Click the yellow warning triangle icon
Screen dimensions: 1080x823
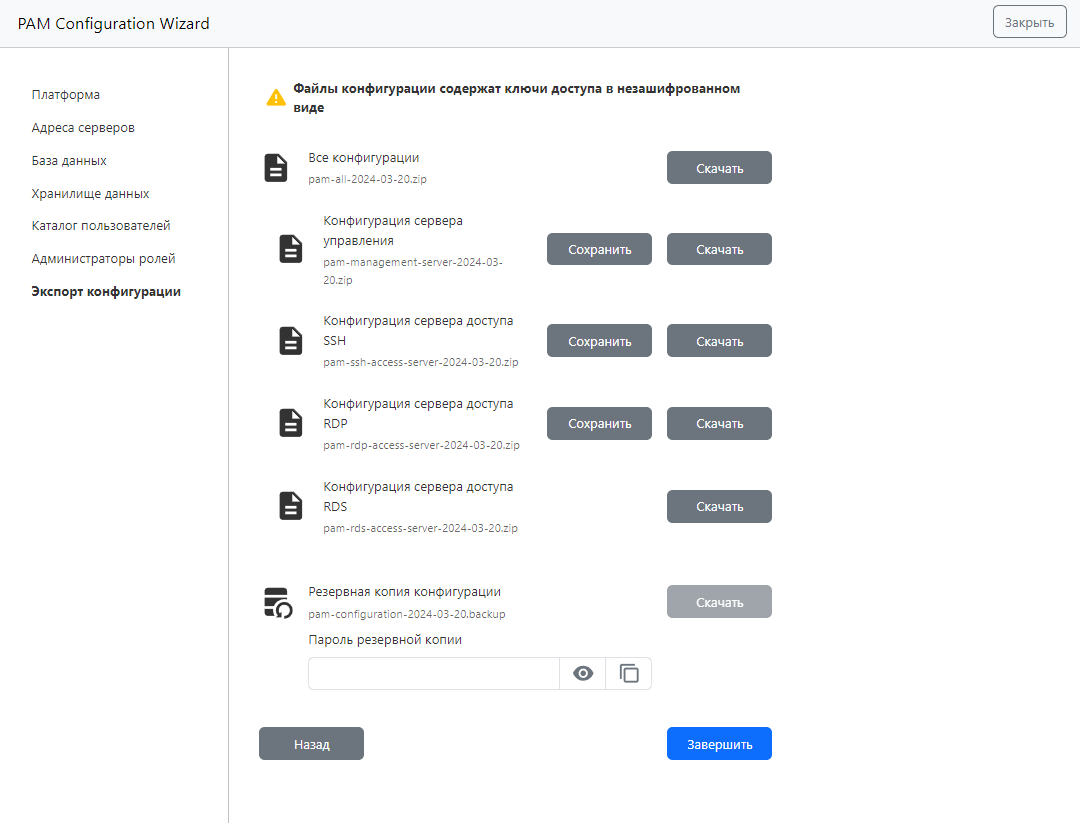[276, 98]
